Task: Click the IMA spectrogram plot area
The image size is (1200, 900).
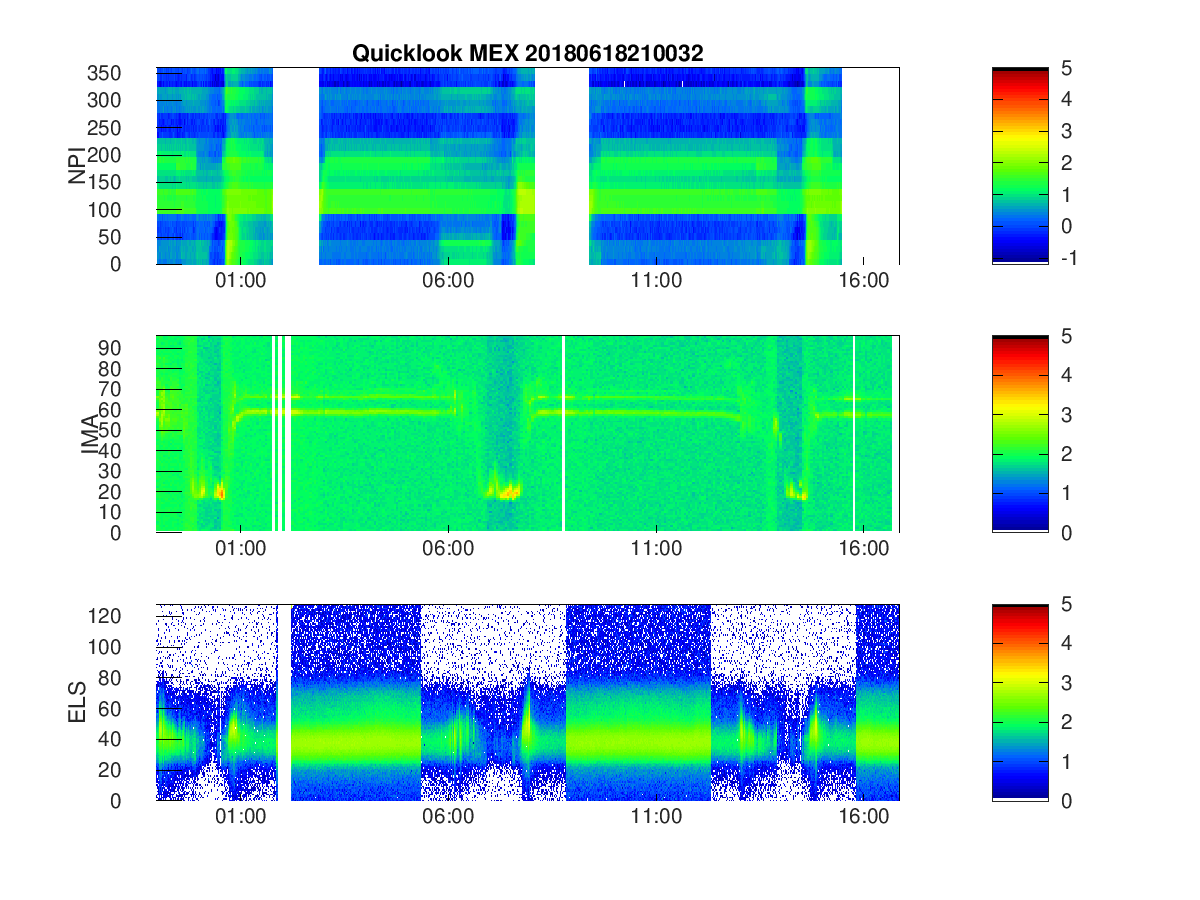Action: (528, 434)
